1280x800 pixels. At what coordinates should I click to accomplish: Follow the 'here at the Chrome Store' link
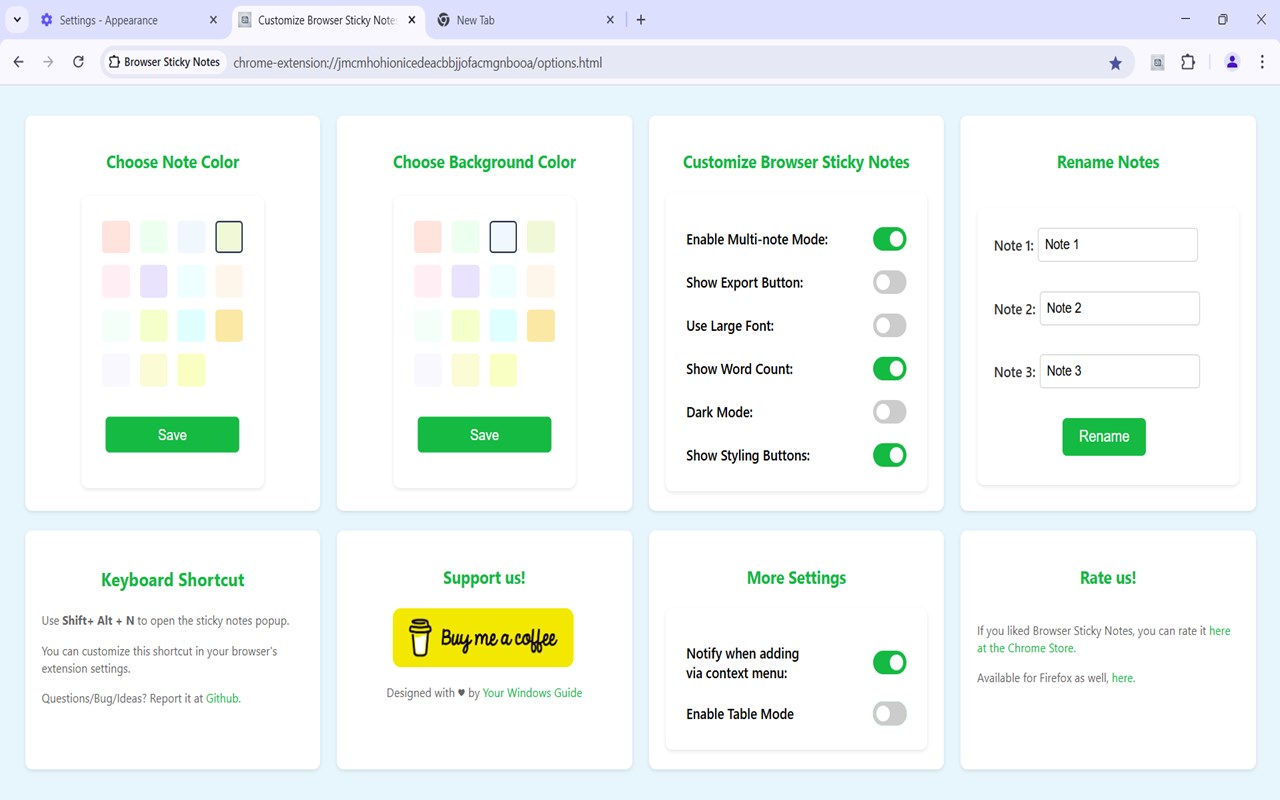coord(1104,639)
